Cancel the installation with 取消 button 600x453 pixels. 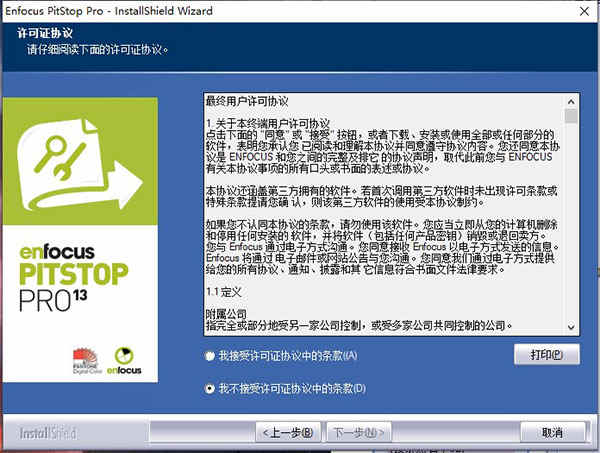[553, 432]
